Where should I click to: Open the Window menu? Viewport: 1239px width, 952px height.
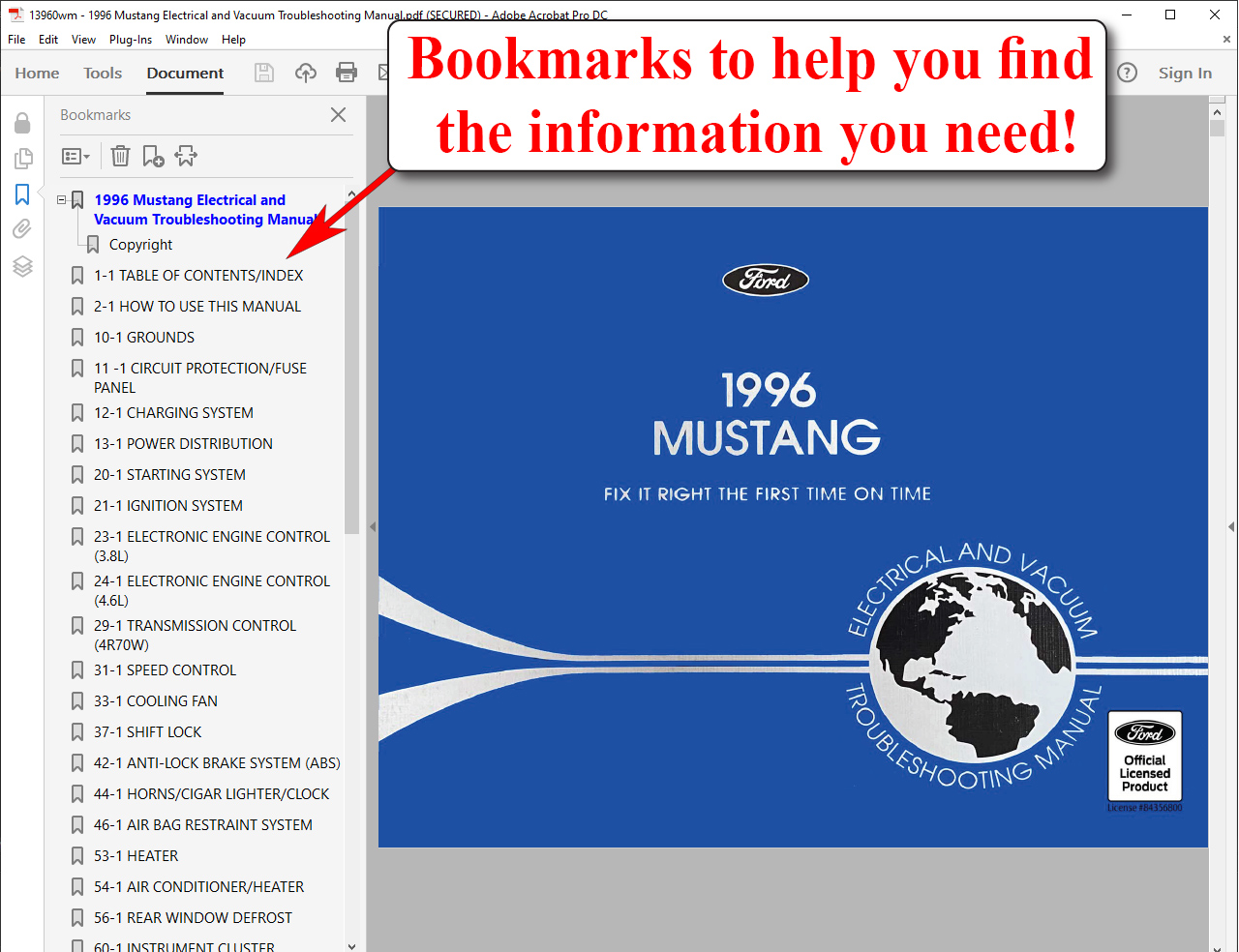click(187, 40)
